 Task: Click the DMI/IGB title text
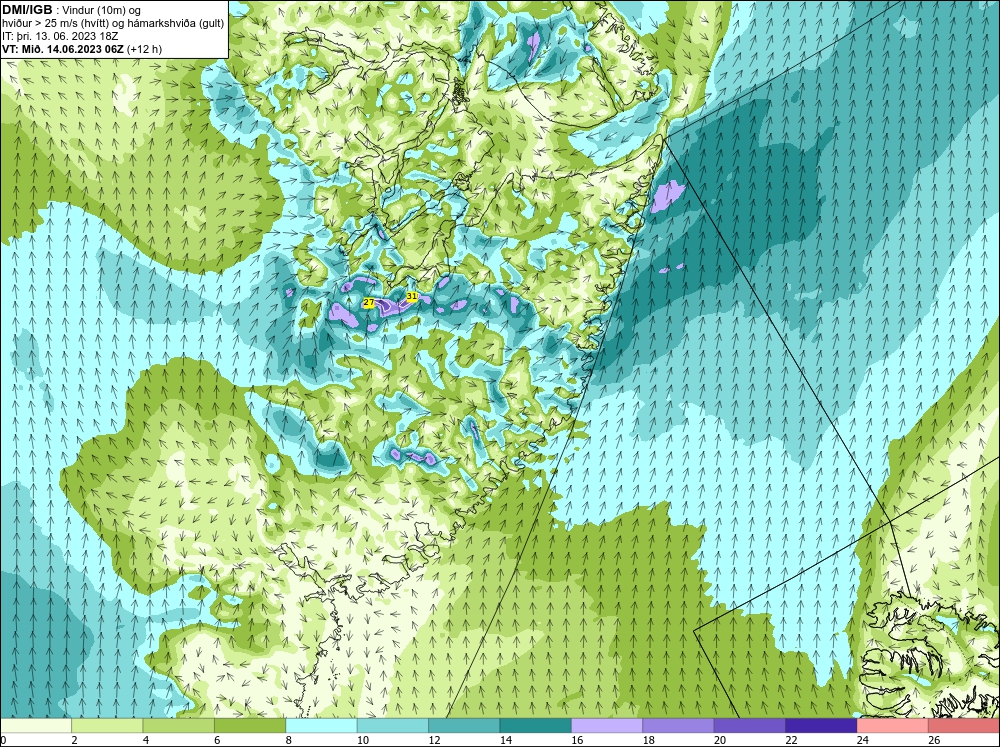coord(27,10)
